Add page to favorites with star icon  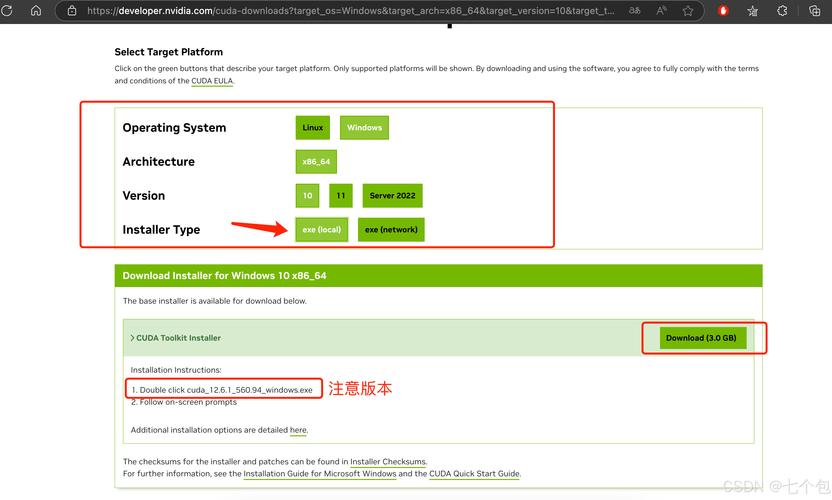(688, 11)
